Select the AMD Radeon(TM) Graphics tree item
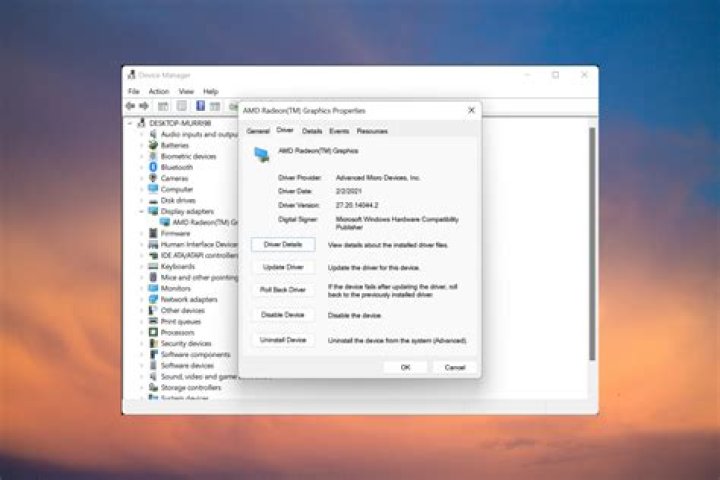 tap(205, 222)
